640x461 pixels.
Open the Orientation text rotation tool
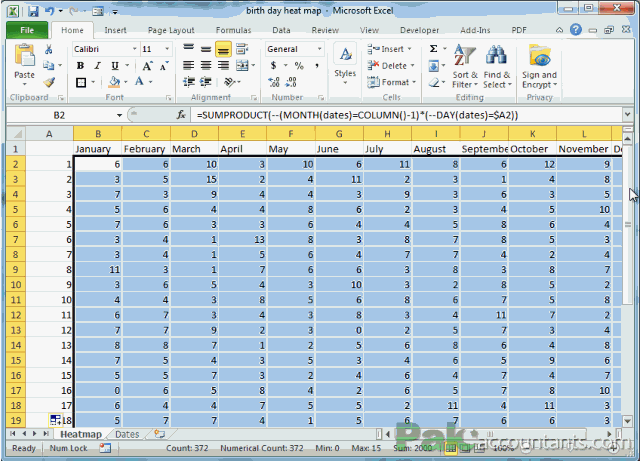point(230,82)
